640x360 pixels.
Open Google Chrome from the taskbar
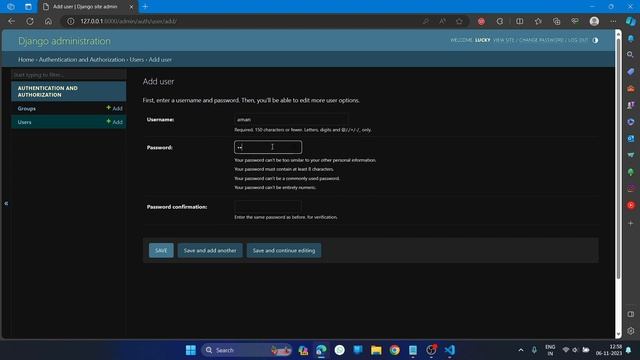[394, 350]
